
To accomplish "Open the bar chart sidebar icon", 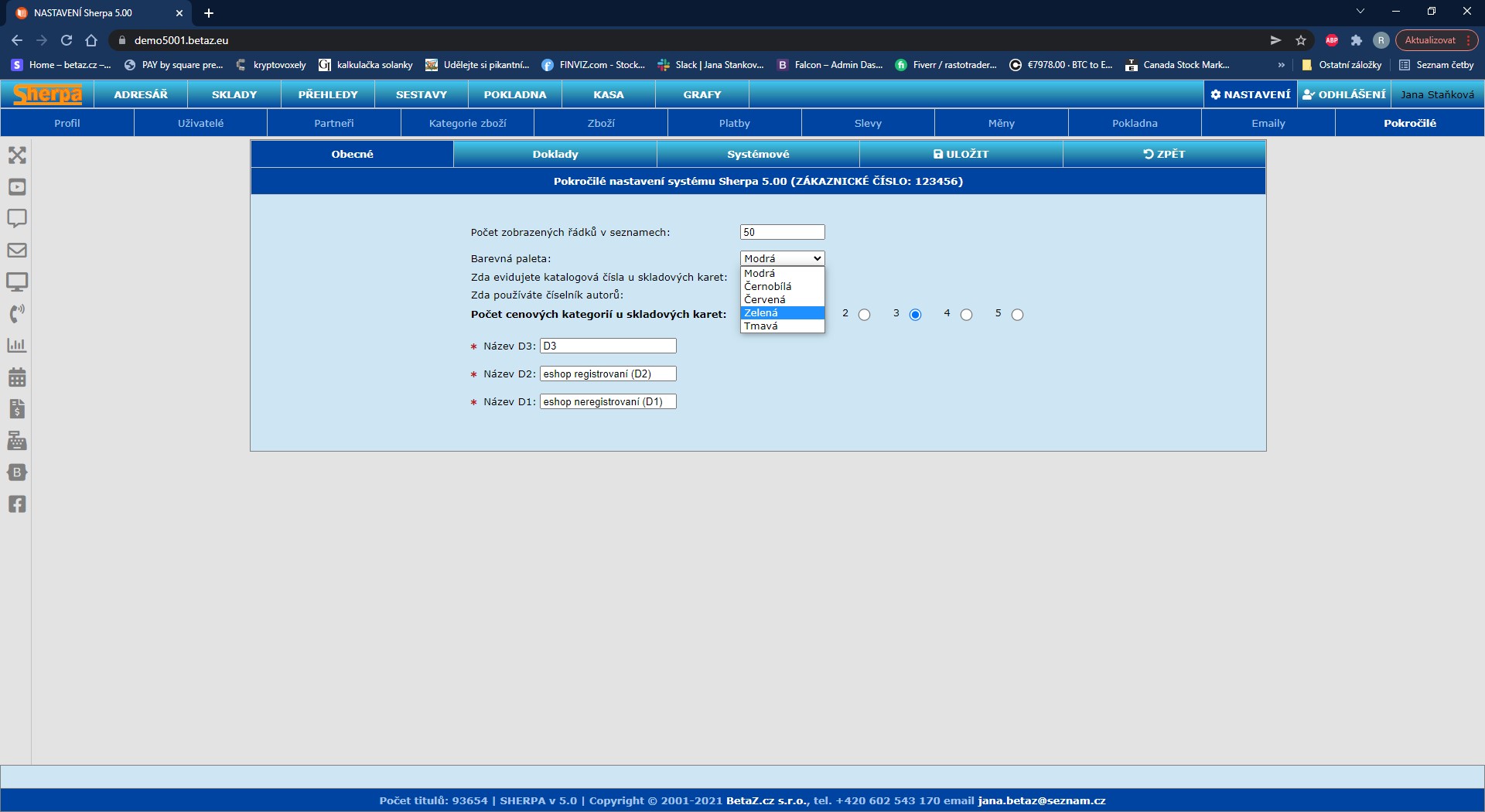I will [17, 346].
